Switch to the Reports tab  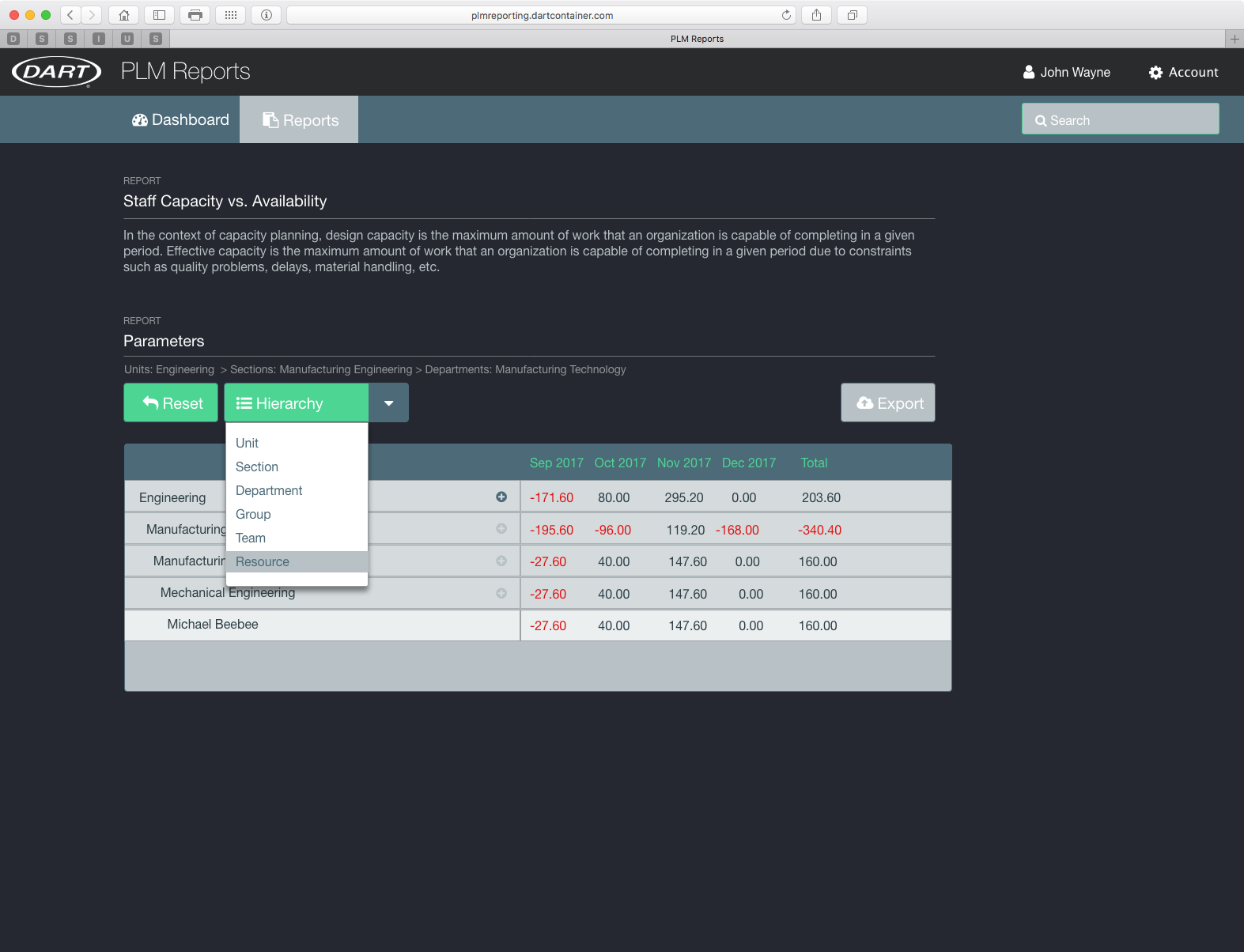pos(299,119)
